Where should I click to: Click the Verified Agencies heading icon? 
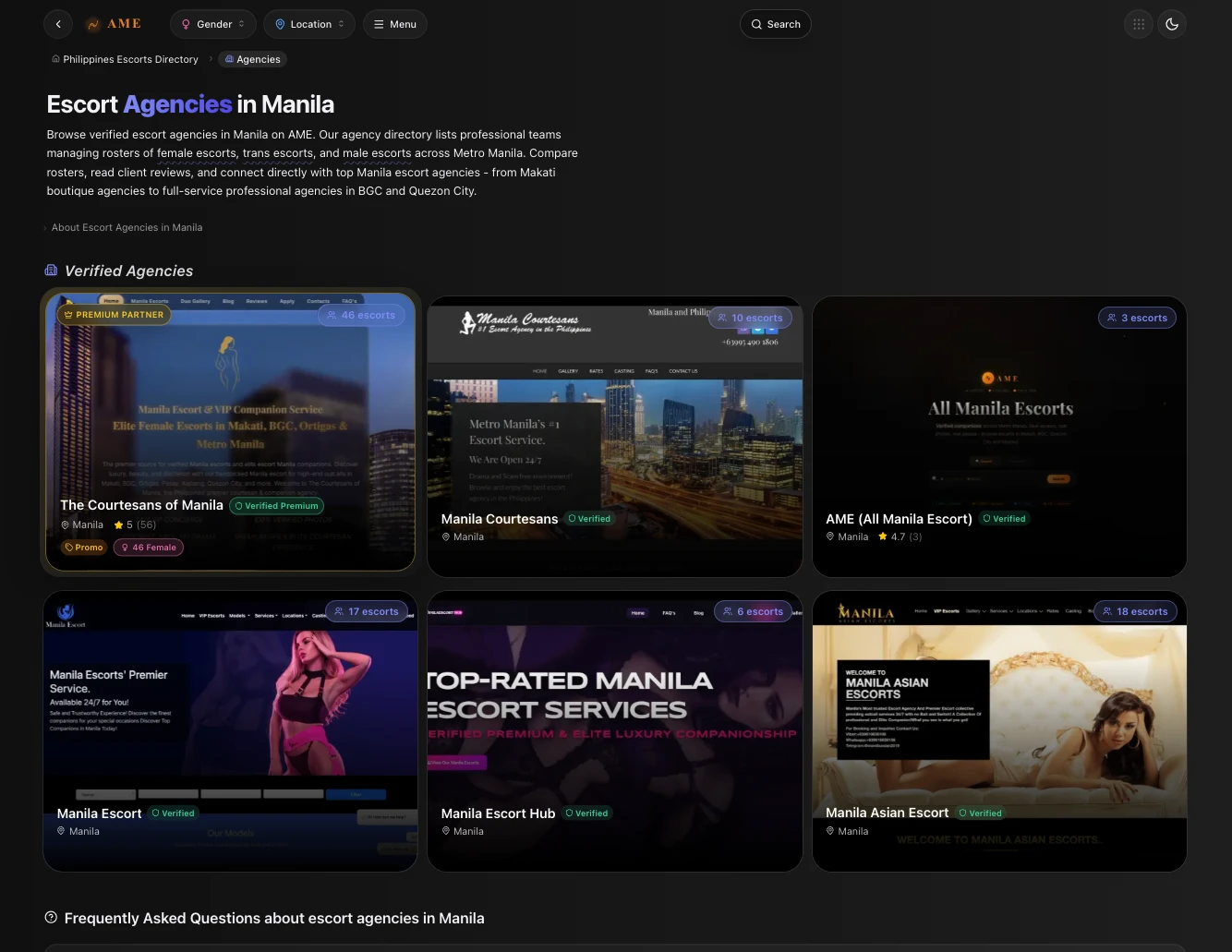(x=51, y=271)
